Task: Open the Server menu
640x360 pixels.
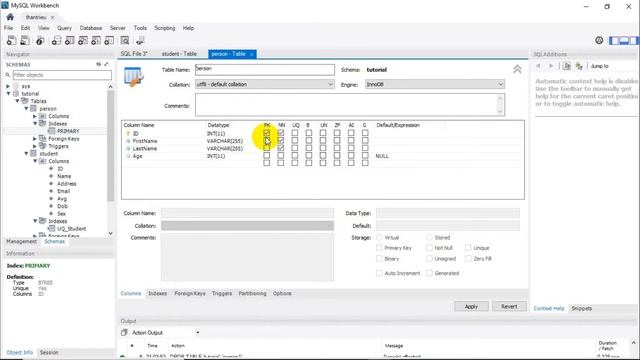Action: pos(118,28)
